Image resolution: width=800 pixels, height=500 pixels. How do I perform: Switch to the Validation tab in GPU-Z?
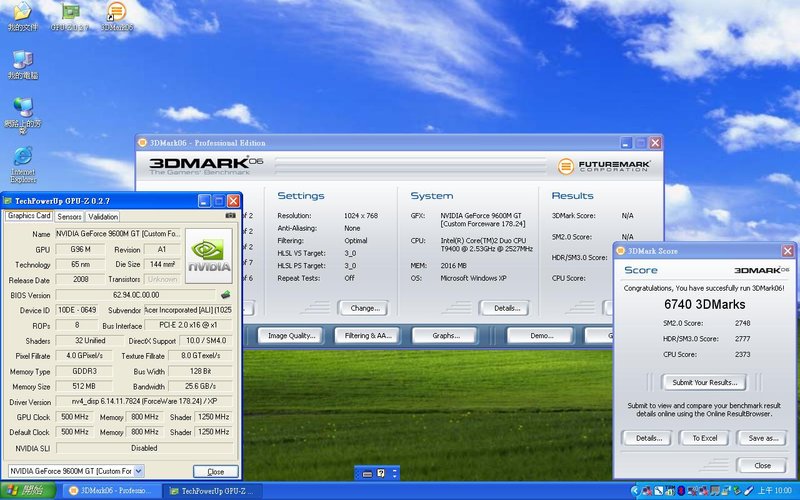tap(103, 217)
